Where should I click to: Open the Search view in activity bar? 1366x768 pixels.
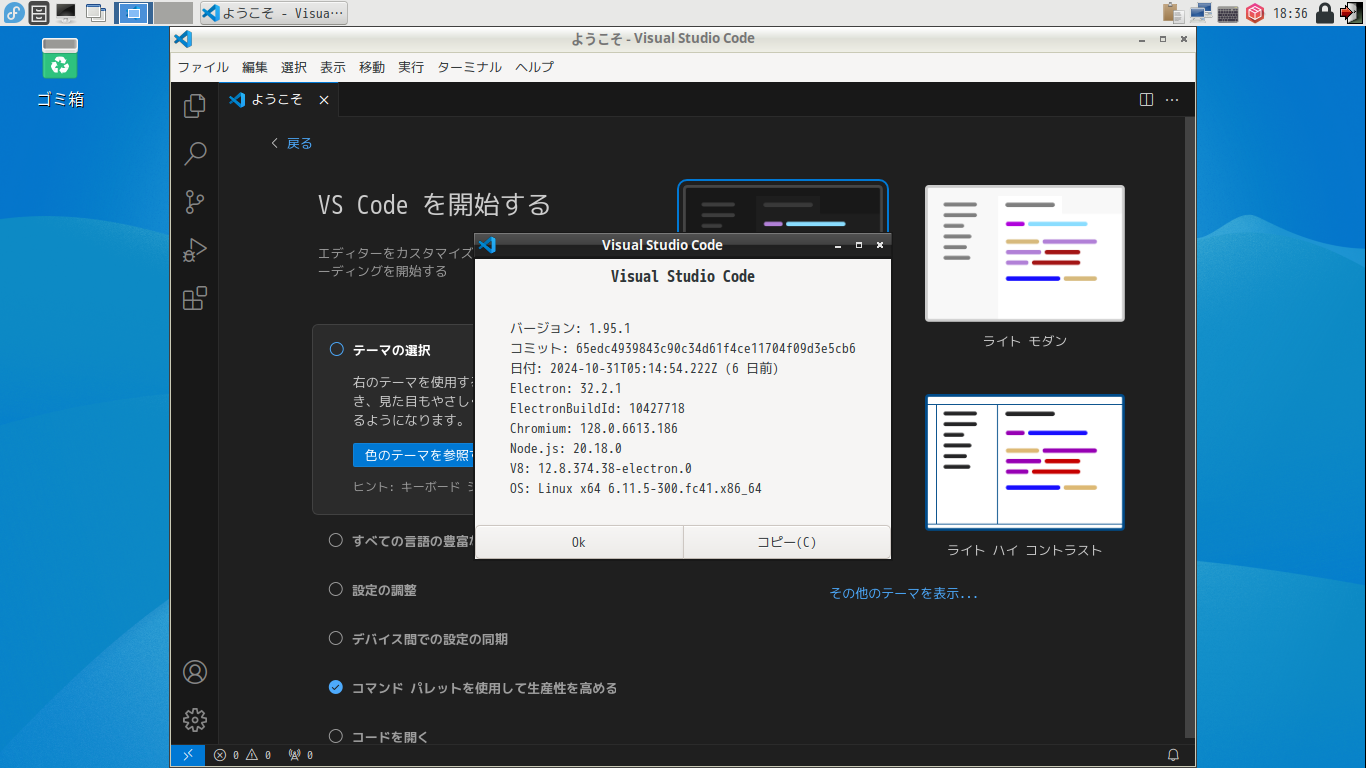195,153
